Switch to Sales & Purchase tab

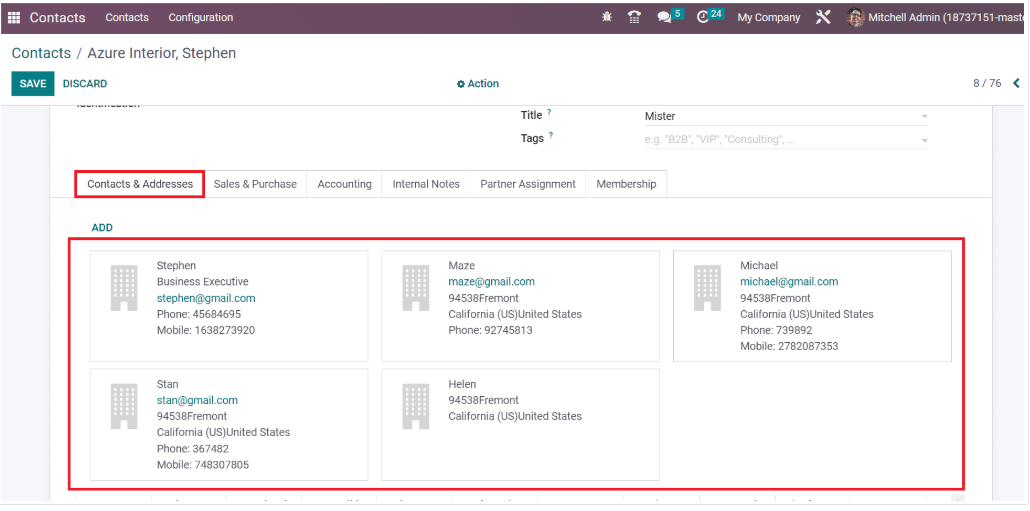tap(255, 184)
